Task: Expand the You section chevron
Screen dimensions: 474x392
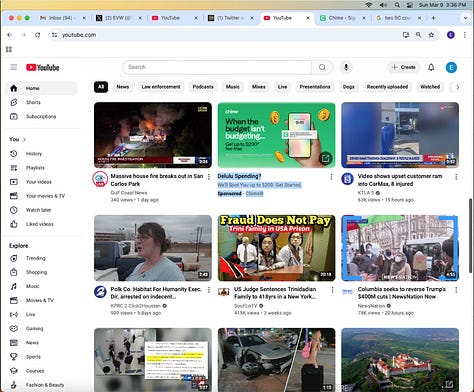Action: [24, 139]
